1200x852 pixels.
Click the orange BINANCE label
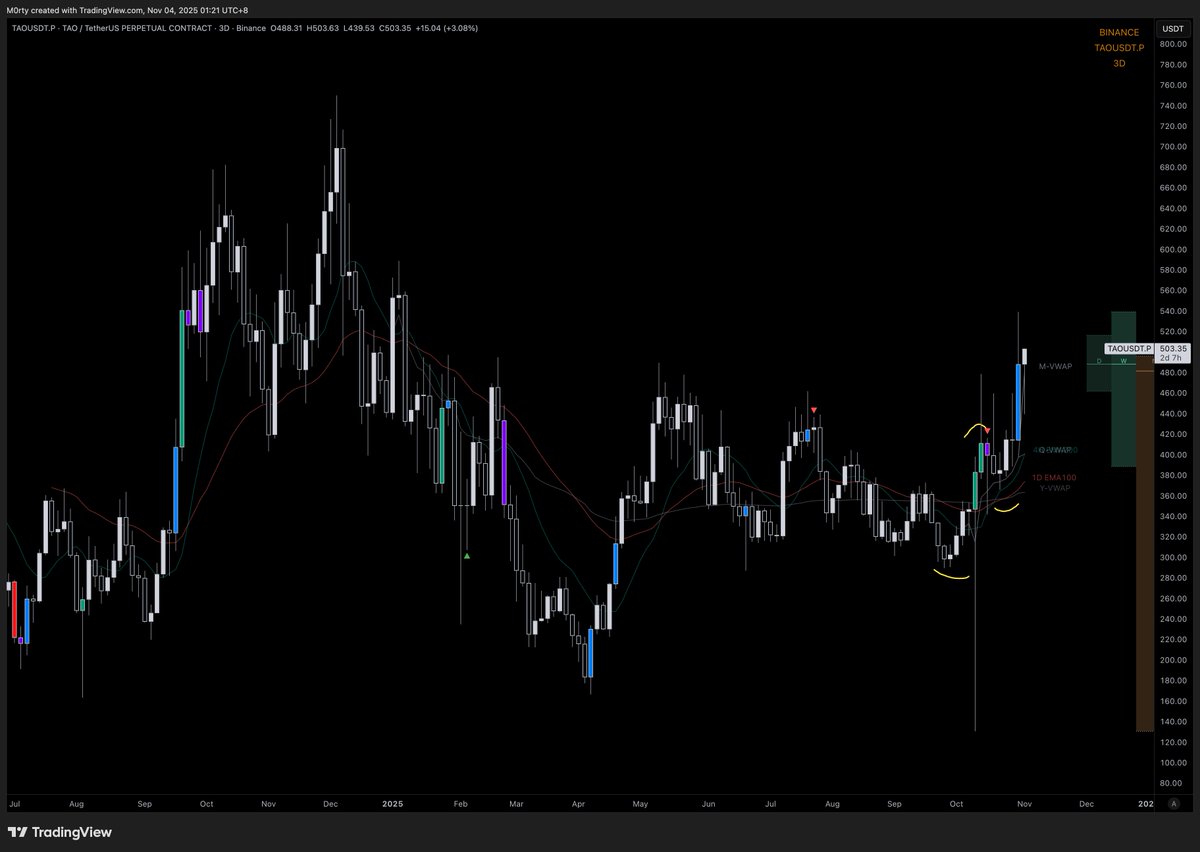(1118, 33)
